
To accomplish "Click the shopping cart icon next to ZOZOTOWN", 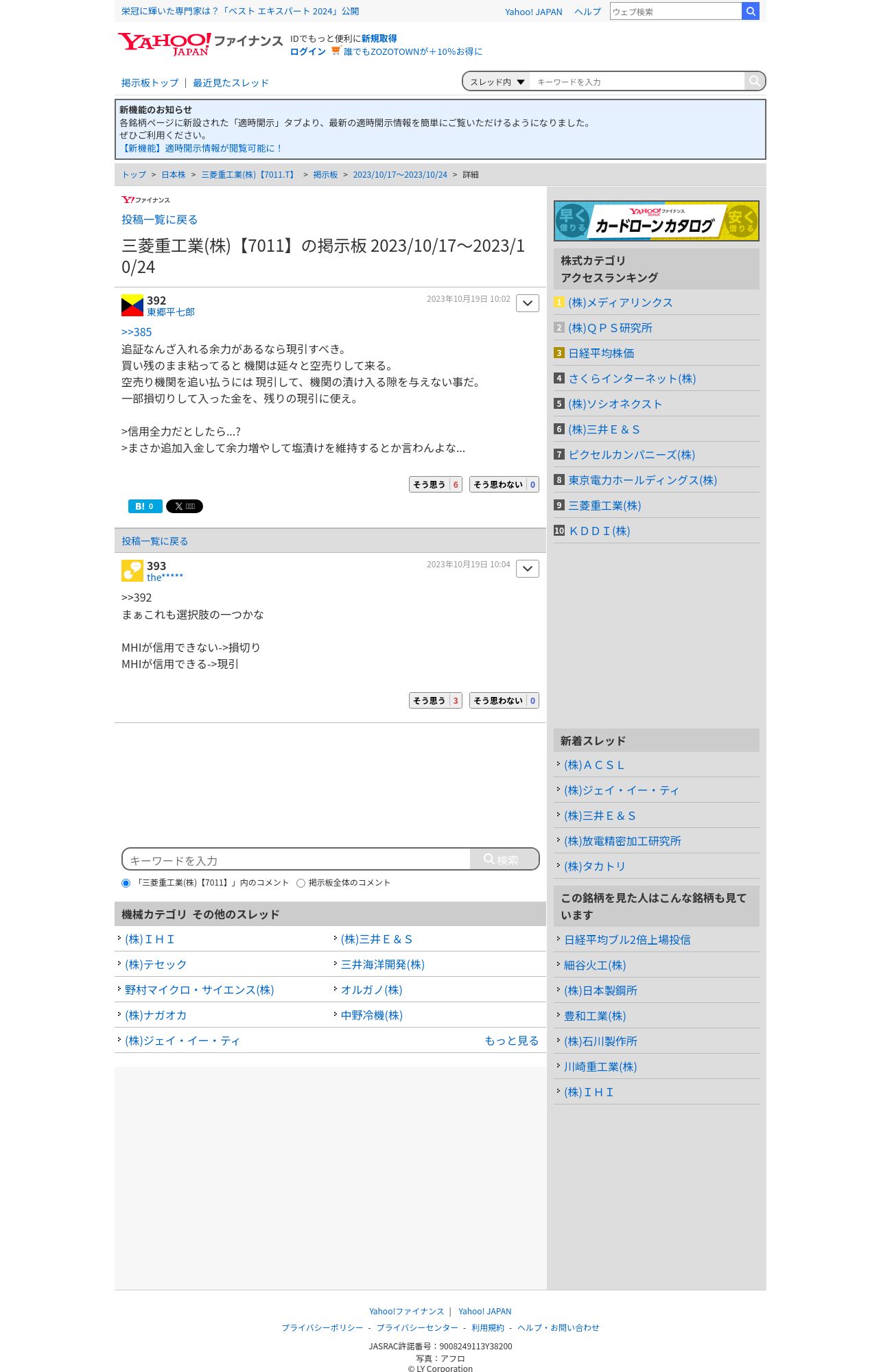I will tap(336, 51).
